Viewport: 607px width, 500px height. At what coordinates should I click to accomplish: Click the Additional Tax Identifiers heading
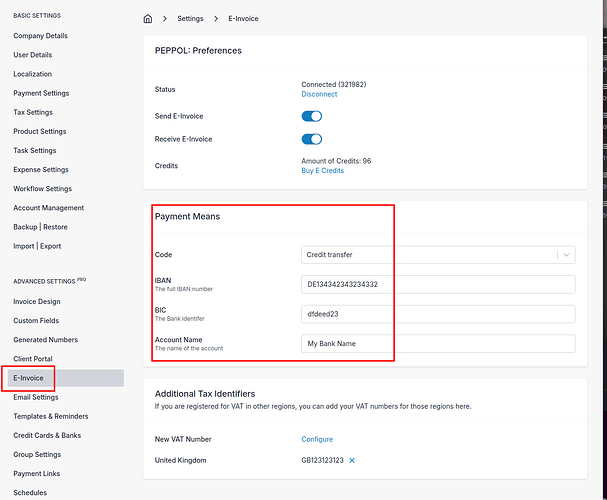coord(205,394)
